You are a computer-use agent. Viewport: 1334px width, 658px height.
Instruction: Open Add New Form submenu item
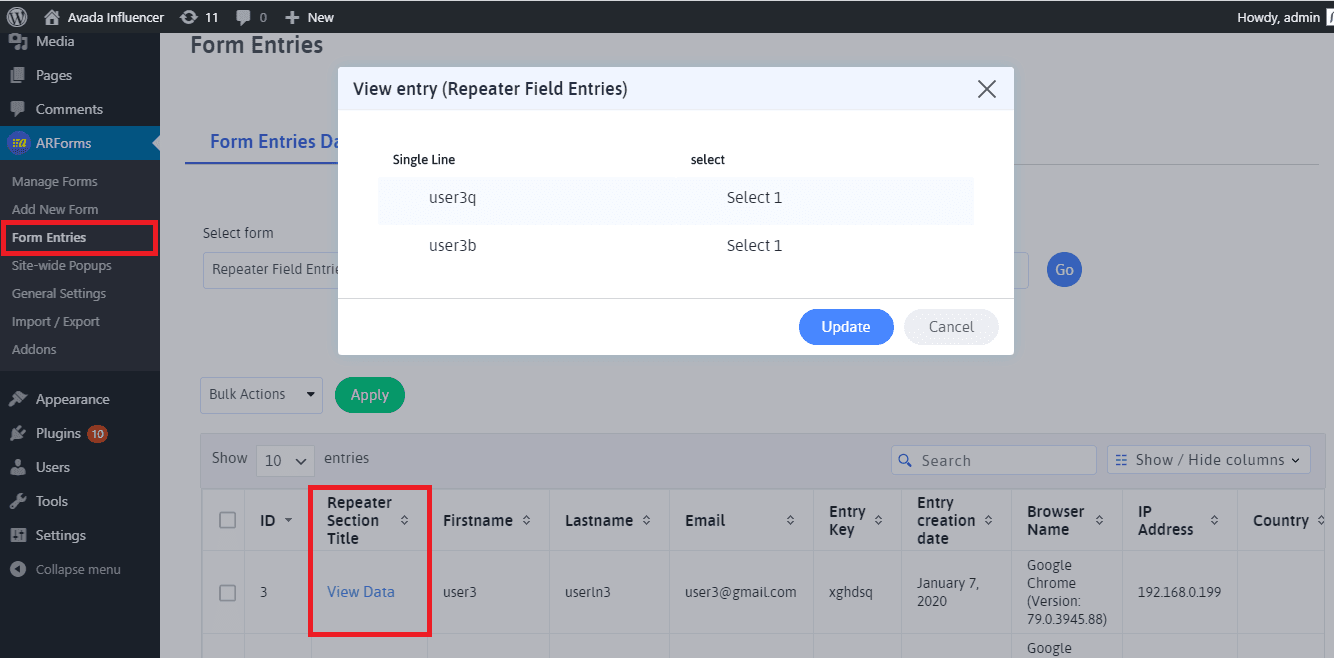(55, 209)
